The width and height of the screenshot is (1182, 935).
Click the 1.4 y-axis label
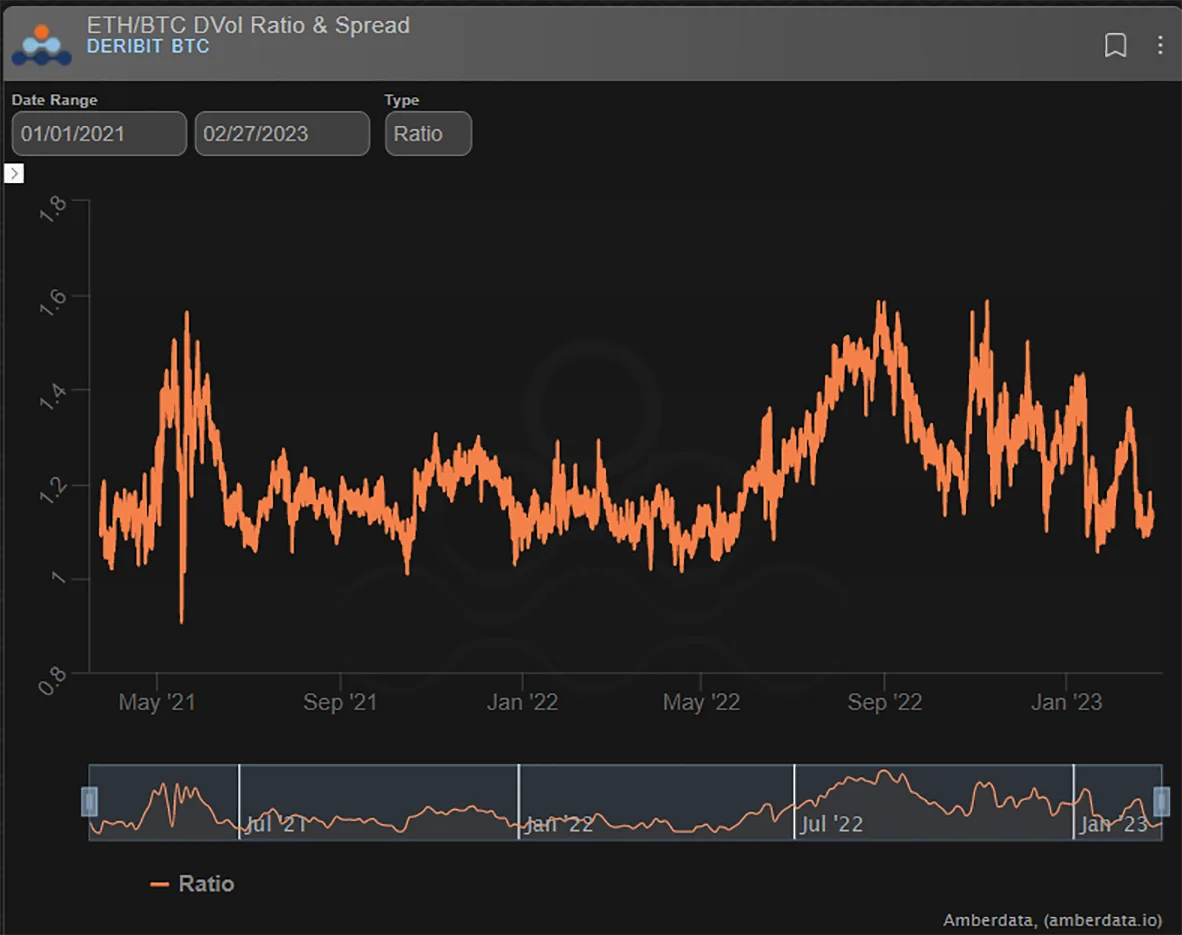coord(53,397)
